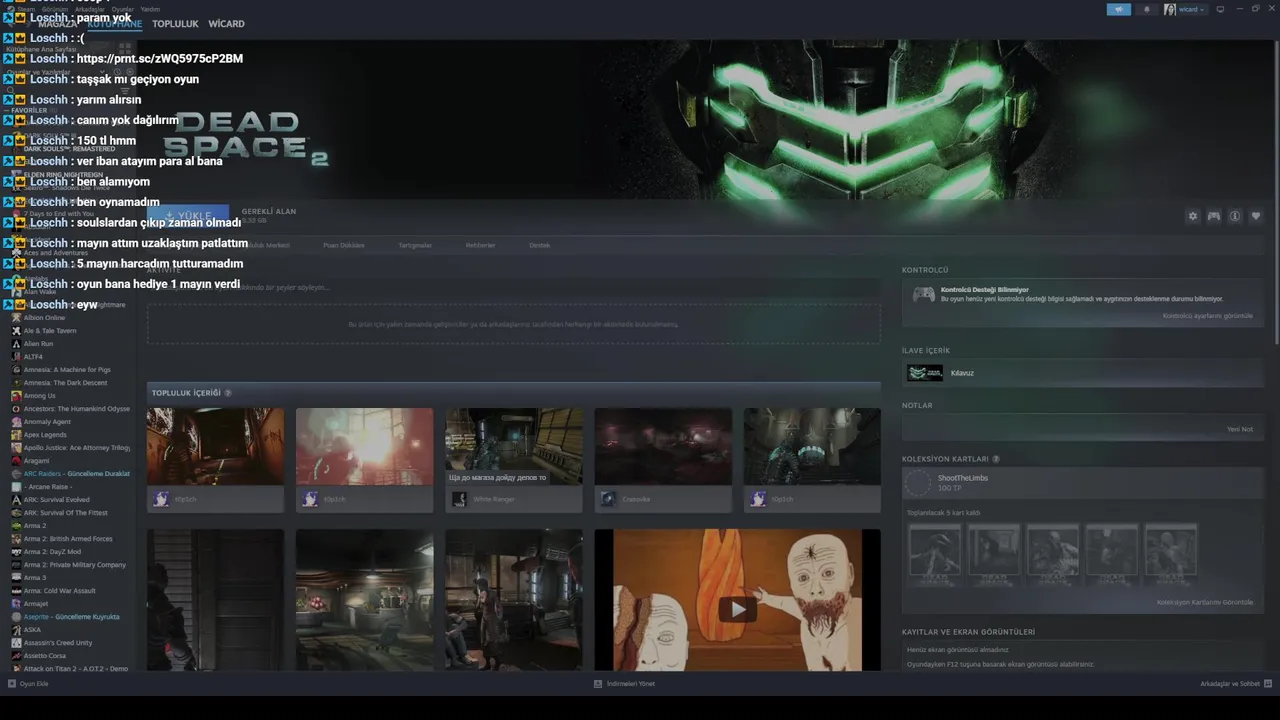Click the wicard profile avatar
This screenshot has height=720, width=1280.
(1170, 9)
